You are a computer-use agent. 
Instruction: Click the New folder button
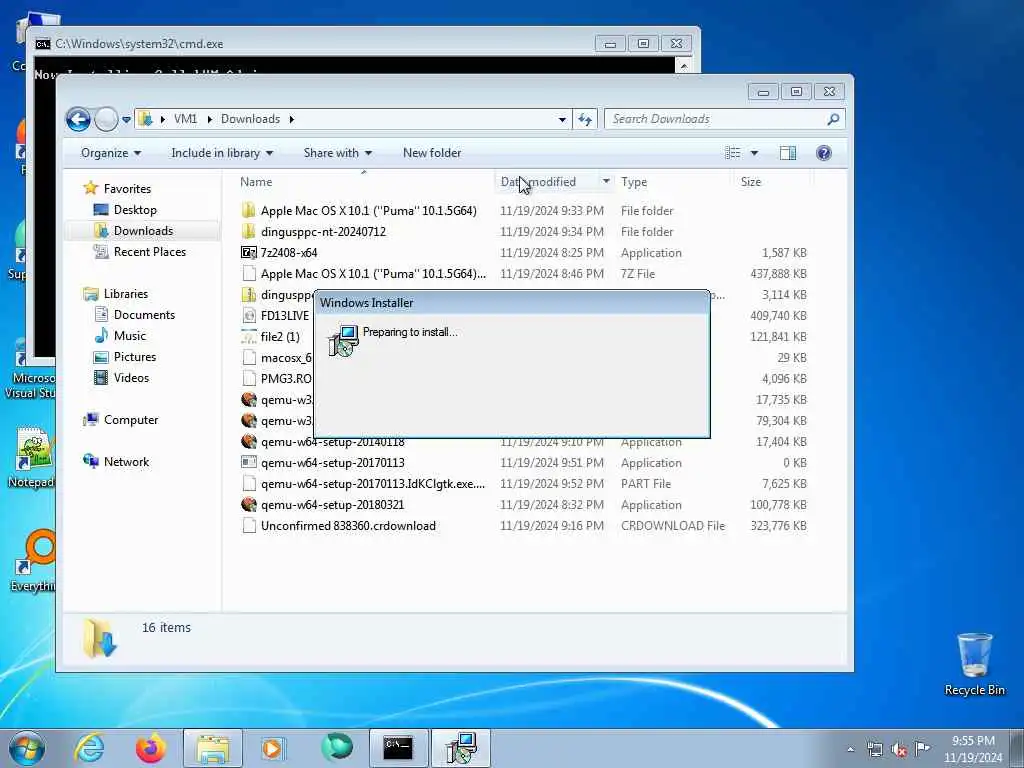432,153
